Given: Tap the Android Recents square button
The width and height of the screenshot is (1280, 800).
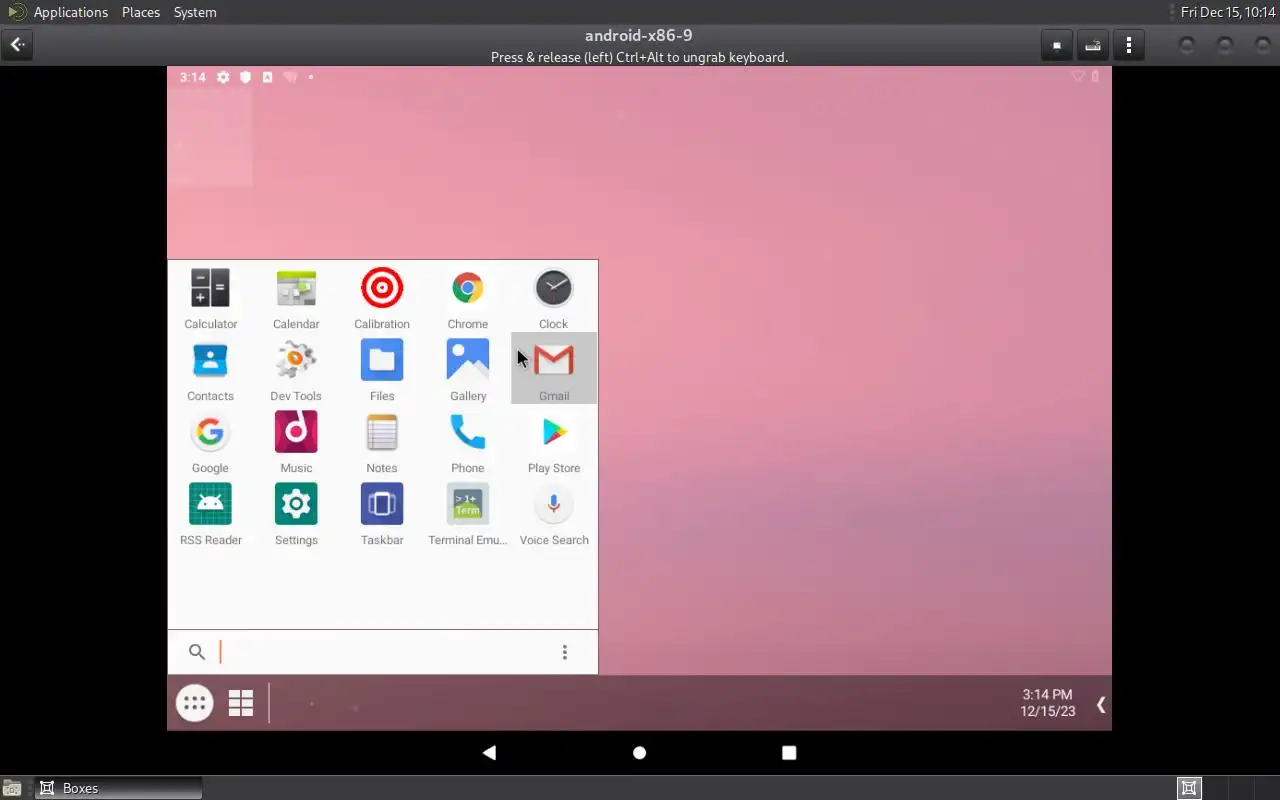Looking at the screenshot, I should 789,752.
